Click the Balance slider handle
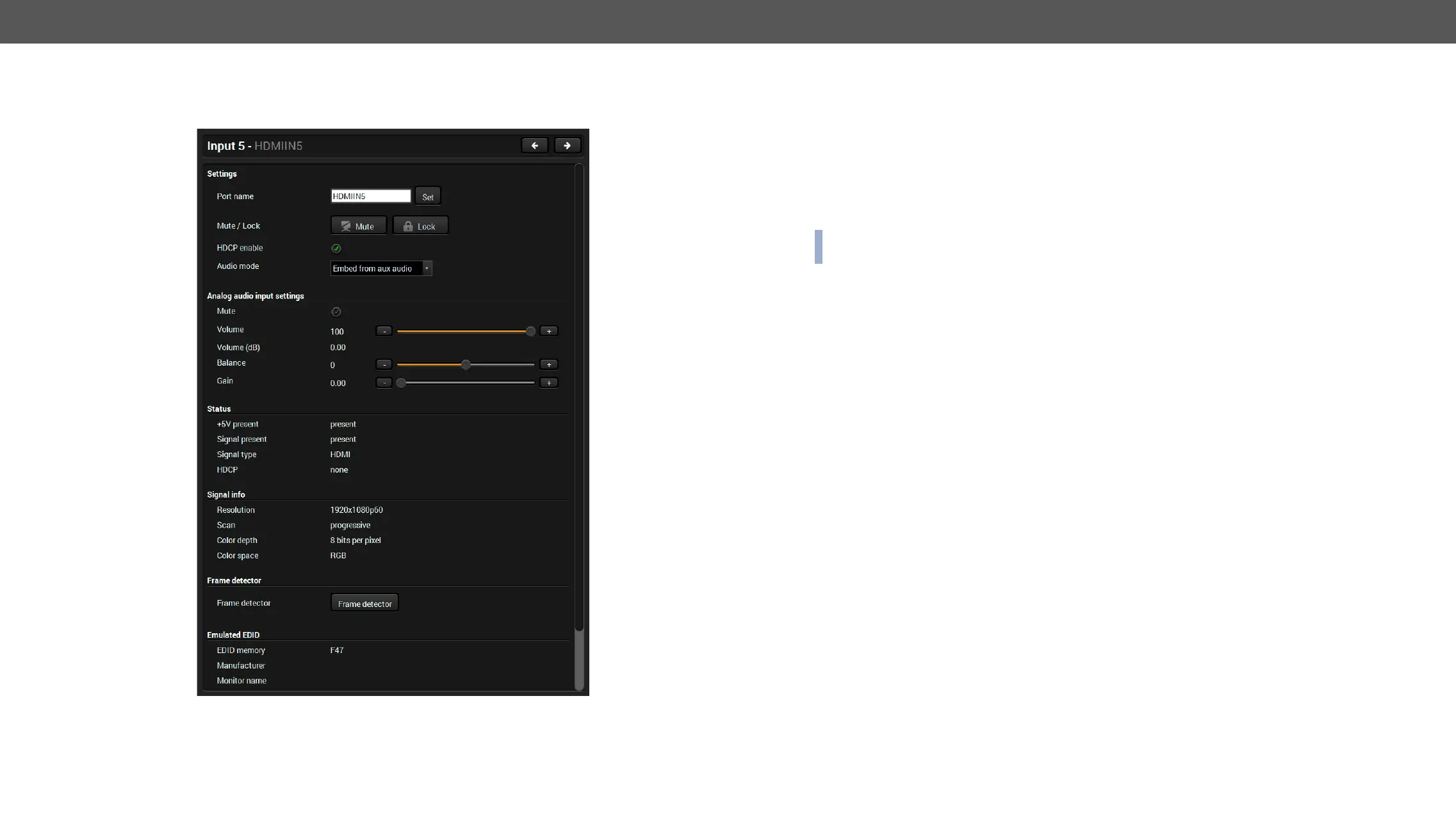This screenshot has height=817, width=1456. 466,364
